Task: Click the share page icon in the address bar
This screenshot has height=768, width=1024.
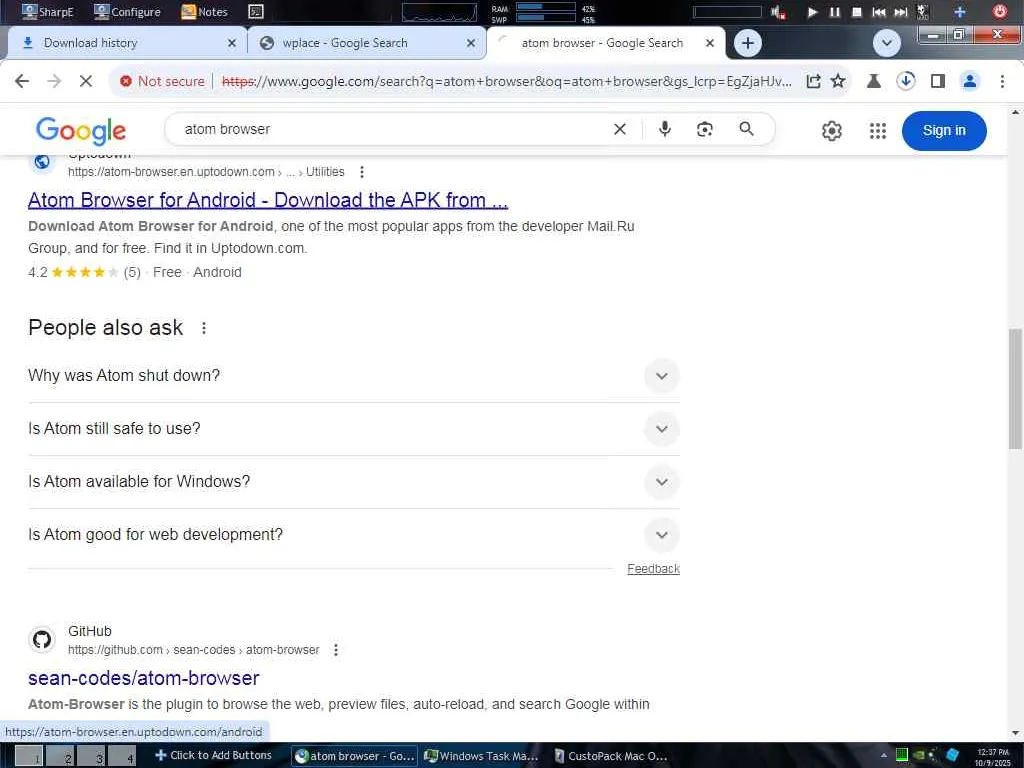Action: tap(813, 81)
